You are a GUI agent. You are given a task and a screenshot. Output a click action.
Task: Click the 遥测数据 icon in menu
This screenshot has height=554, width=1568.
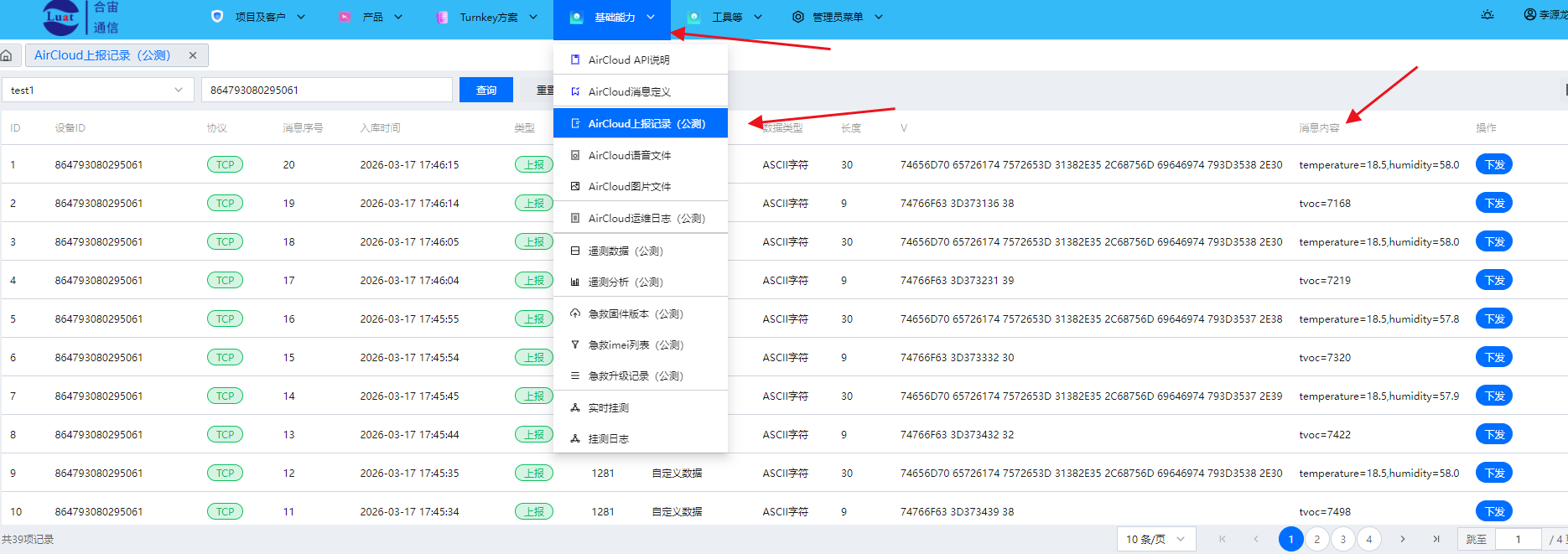pos(575,251)
